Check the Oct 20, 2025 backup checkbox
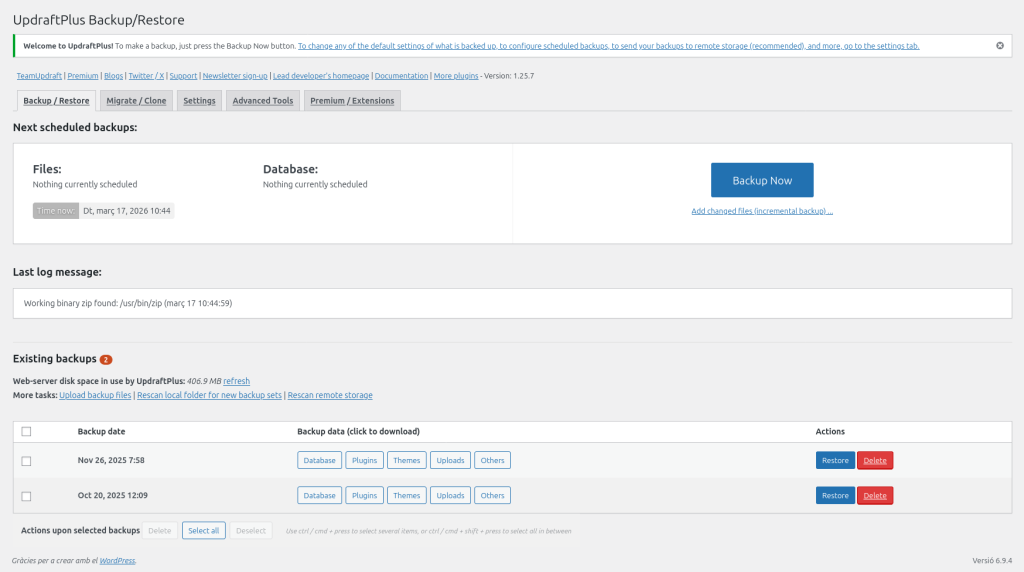 [26, 496]
